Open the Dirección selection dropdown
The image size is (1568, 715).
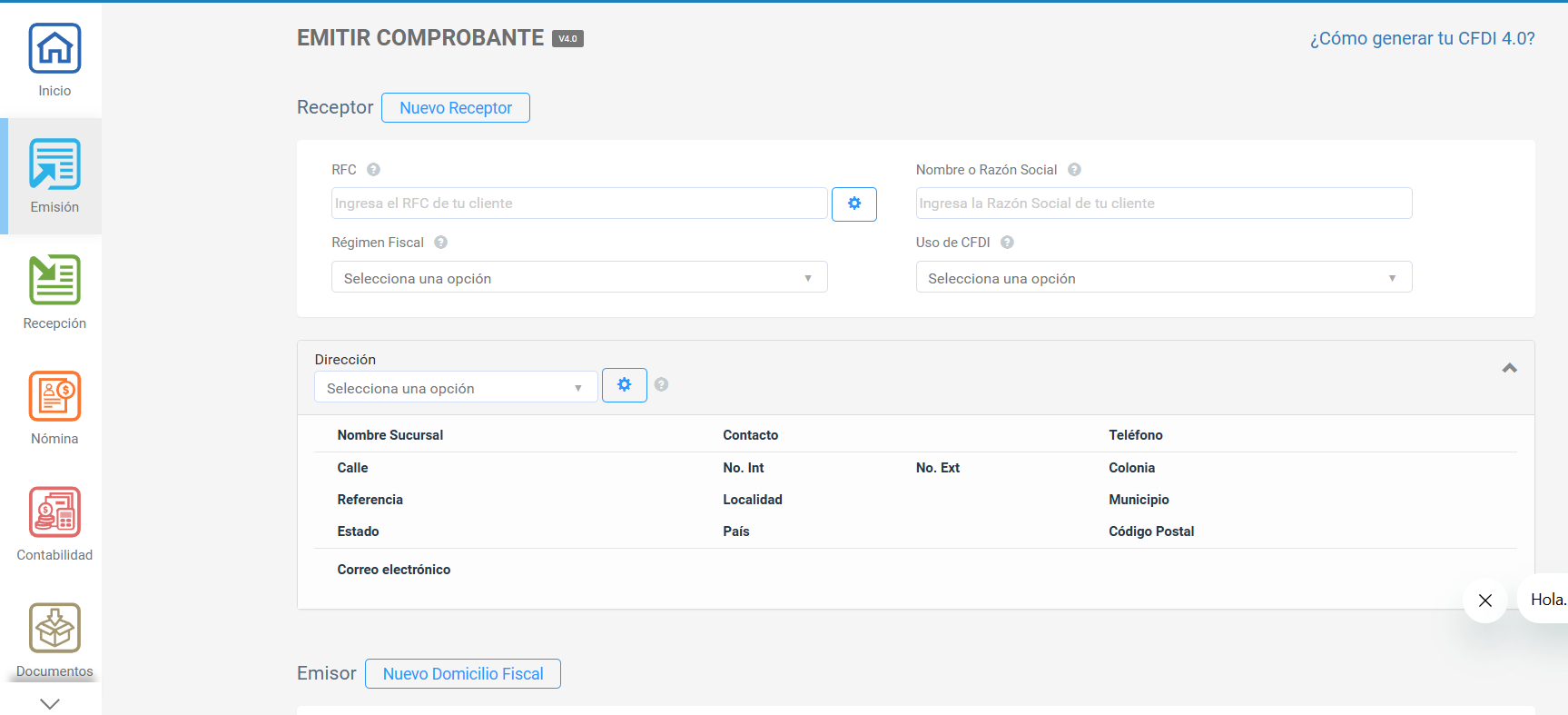coord(456,387)
